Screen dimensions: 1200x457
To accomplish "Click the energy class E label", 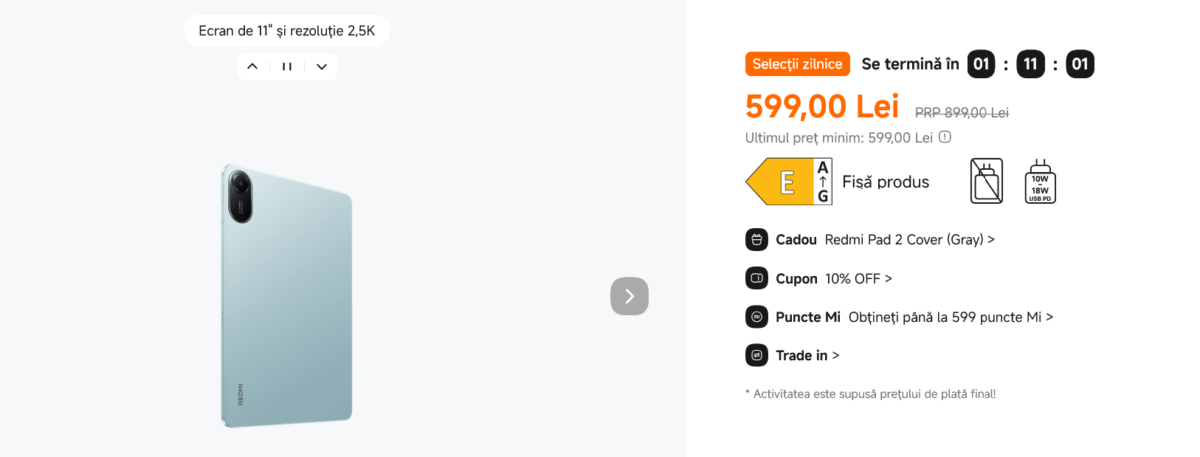I will coord(788,182).
